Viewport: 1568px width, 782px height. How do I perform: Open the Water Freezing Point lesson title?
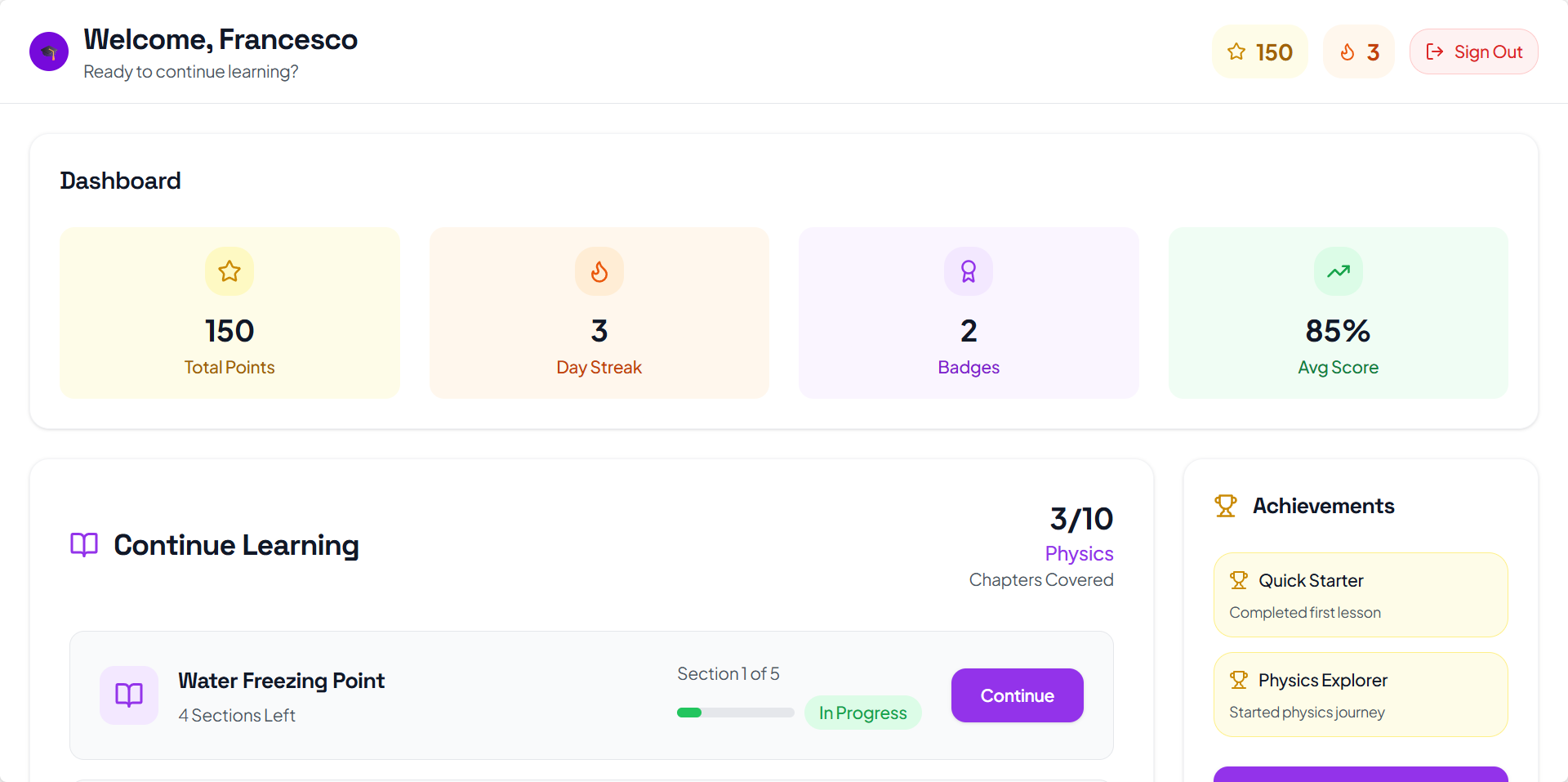[x=281, y=681]
